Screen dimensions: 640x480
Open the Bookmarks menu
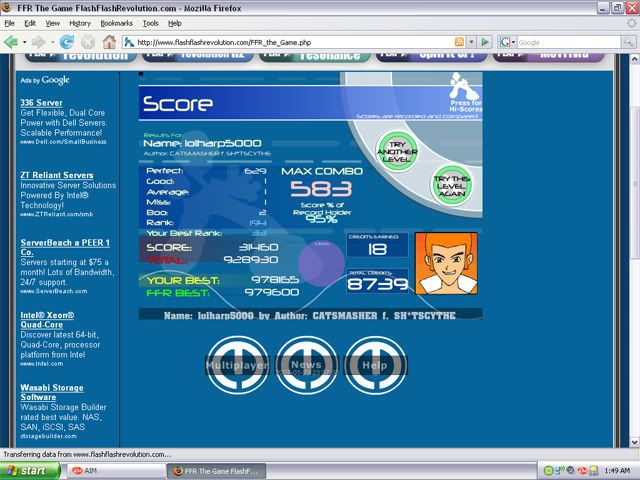[x=116, y=22]
